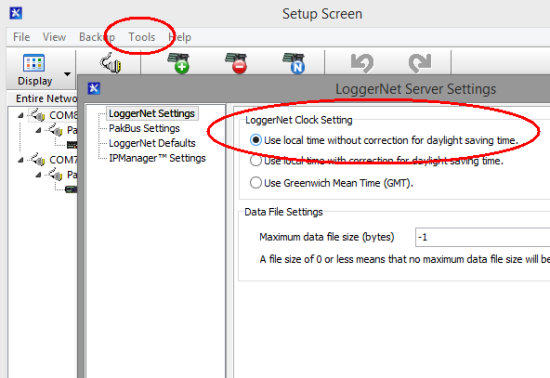Click the LoggerNet Server Settings window icon
Viewport: 550px width, 378px height.
coord(94,88)
